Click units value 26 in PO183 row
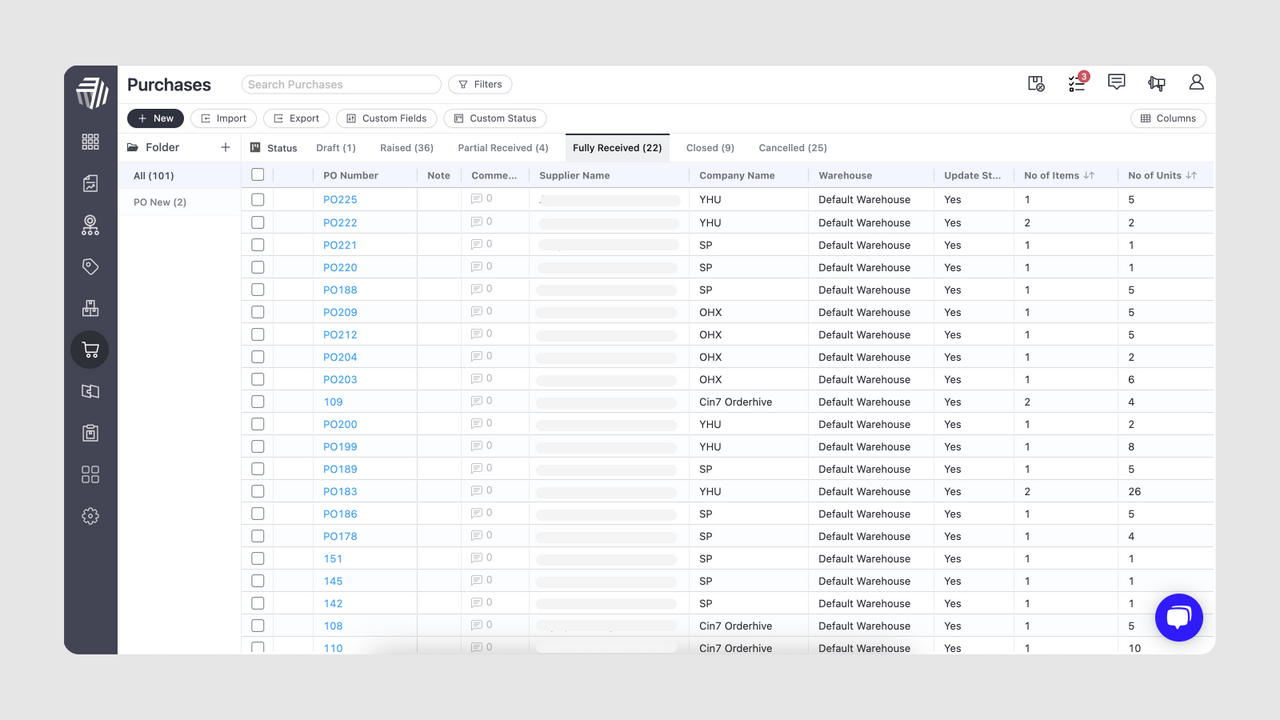The image size is (1280, 720). click(x=1134, y=491)
